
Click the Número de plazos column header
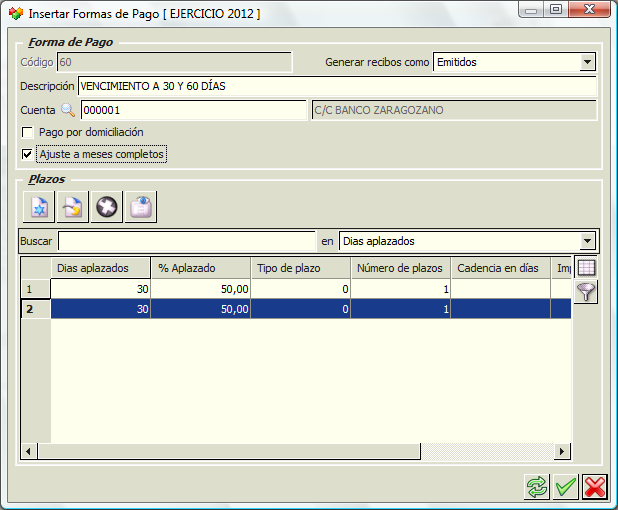click(401, 268)
